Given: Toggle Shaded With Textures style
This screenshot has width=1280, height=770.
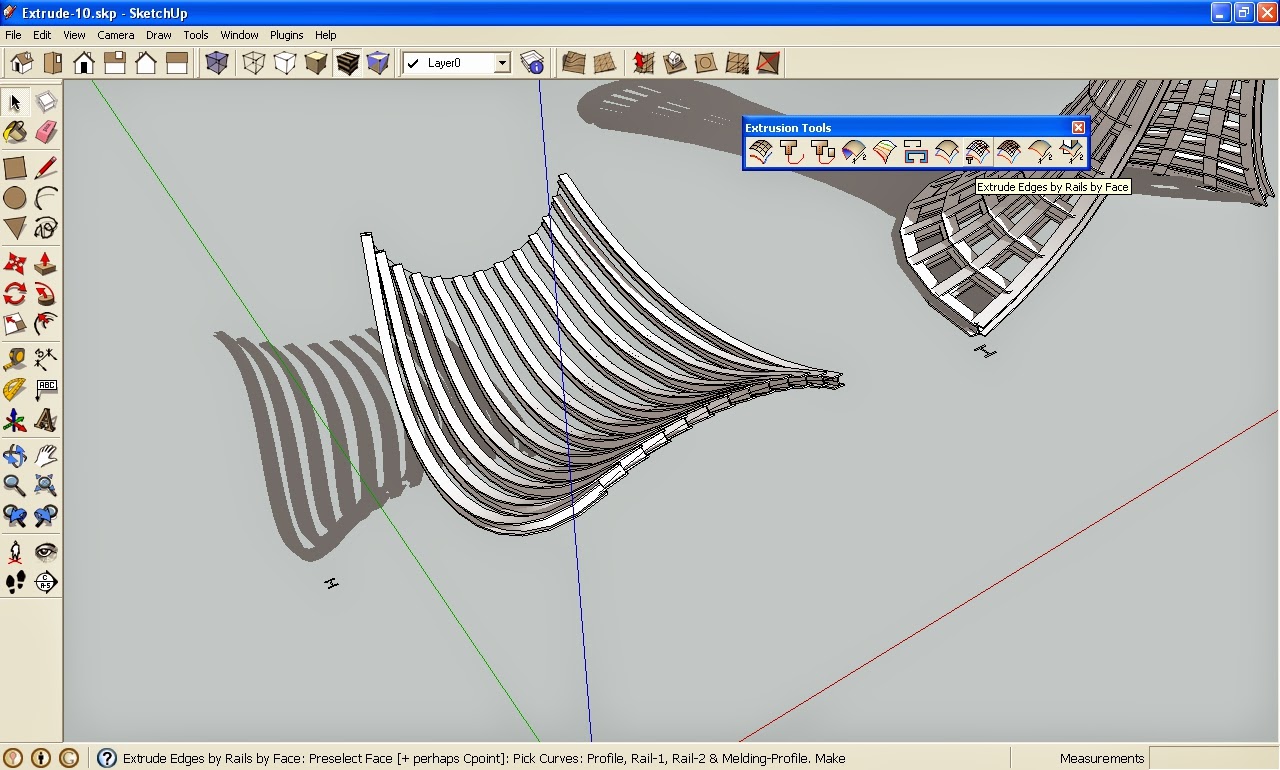Looking at the screenshot, I should point(347,64).
